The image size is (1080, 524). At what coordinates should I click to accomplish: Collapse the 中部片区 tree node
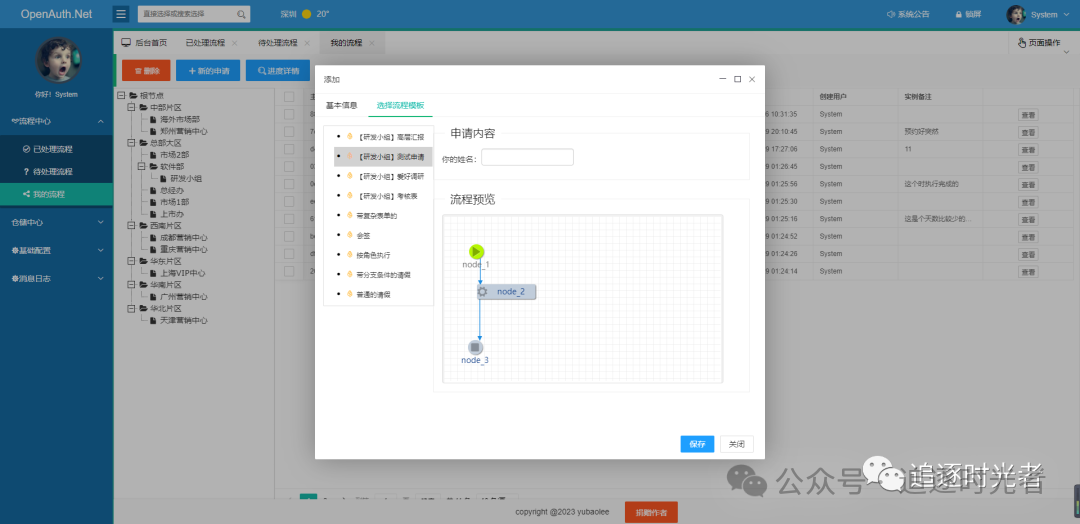pos(132,107)
